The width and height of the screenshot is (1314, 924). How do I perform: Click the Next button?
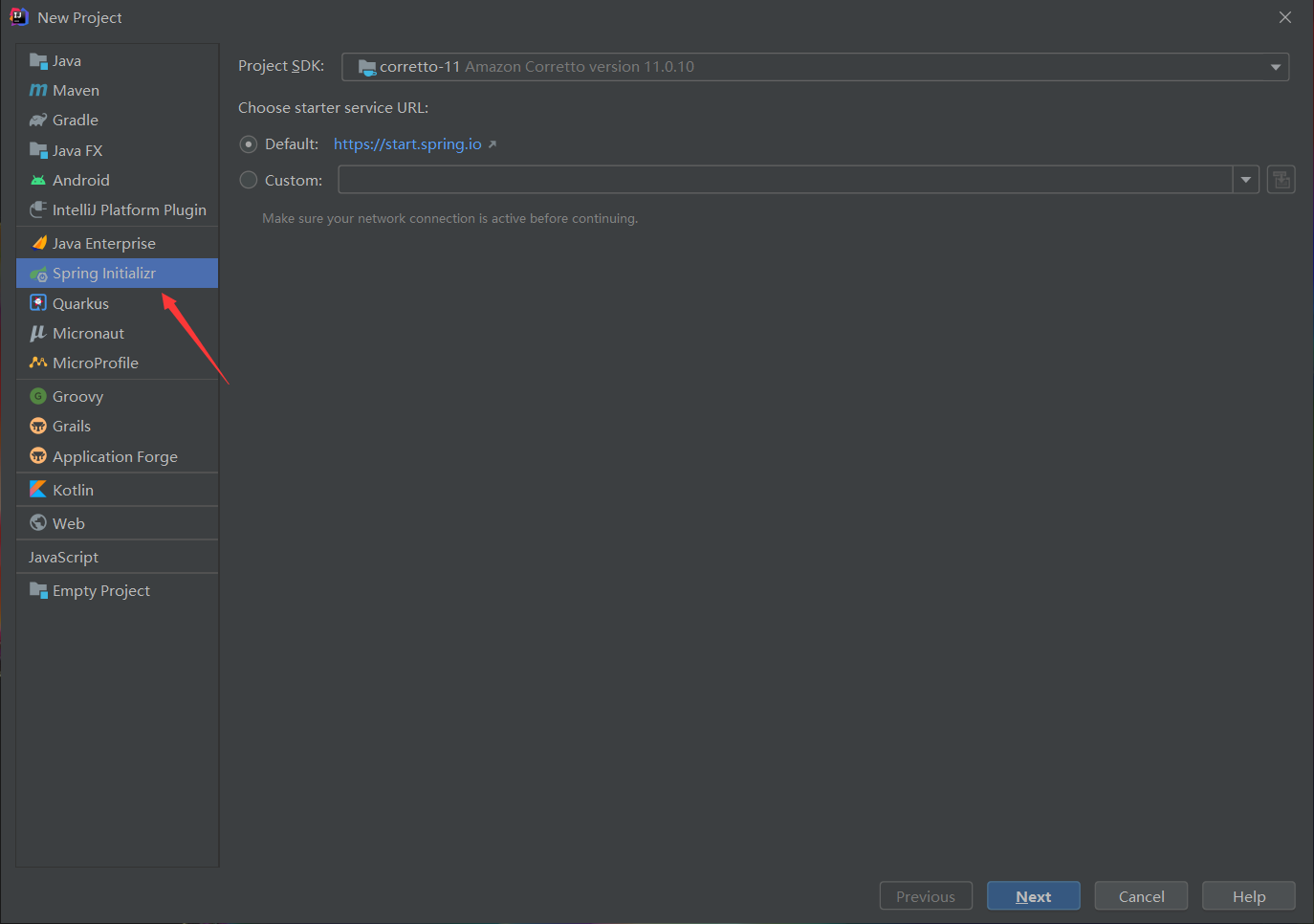1034,896
